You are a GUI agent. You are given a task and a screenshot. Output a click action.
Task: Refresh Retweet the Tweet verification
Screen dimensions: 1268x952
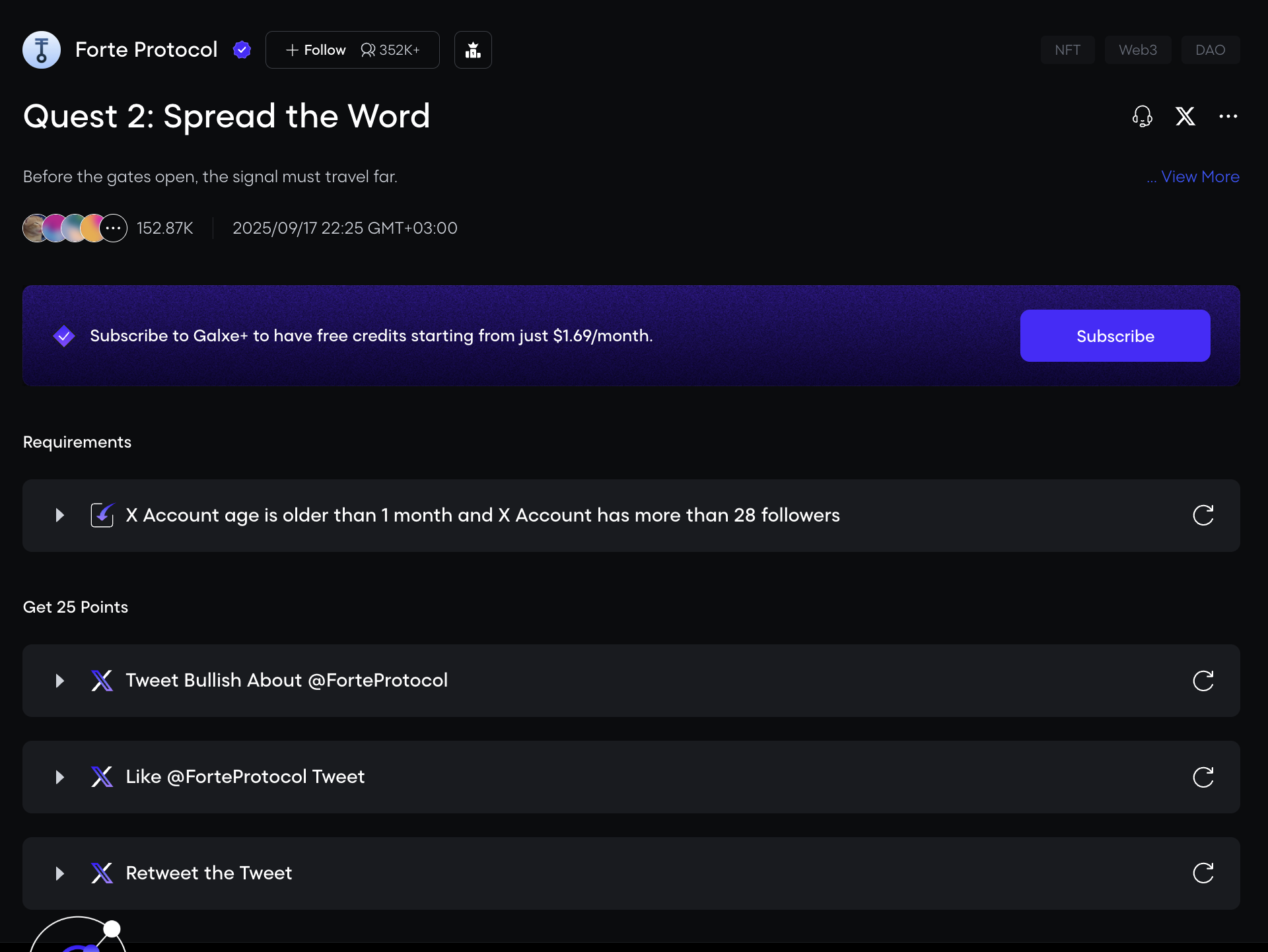[1203, 873]
